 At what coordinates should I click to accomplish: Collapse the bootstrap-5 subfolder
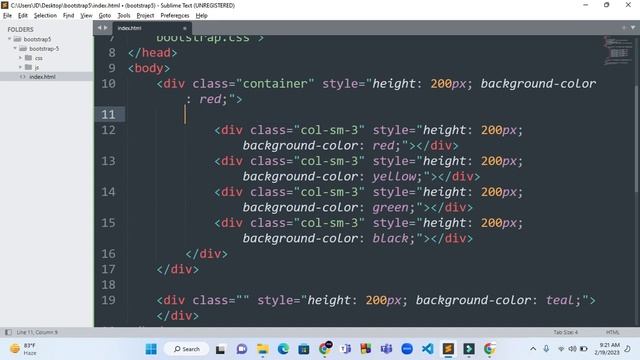coord(15,49)
